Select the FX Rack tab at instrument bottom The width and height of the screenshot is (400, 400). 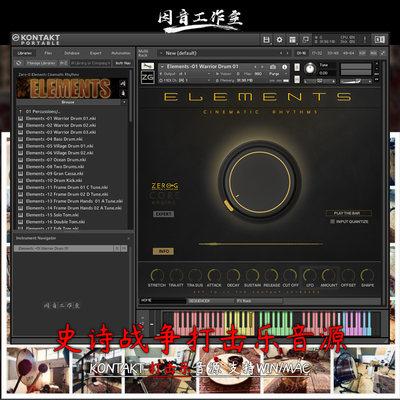coord(259,301)
